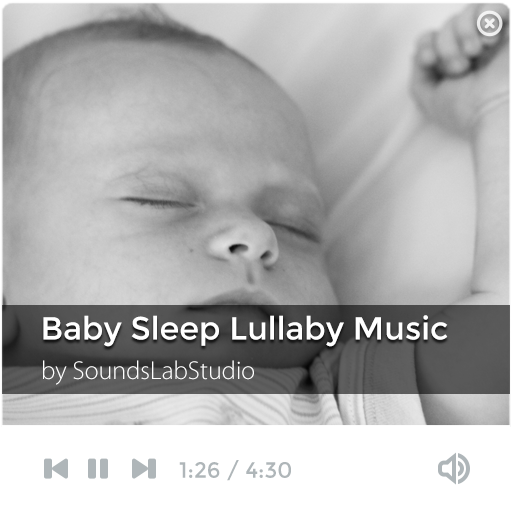This screenshot has height=512, width=512.
Task: Click the word "by" before the author name
Action: pyautogui.click(x=54, y=371)
